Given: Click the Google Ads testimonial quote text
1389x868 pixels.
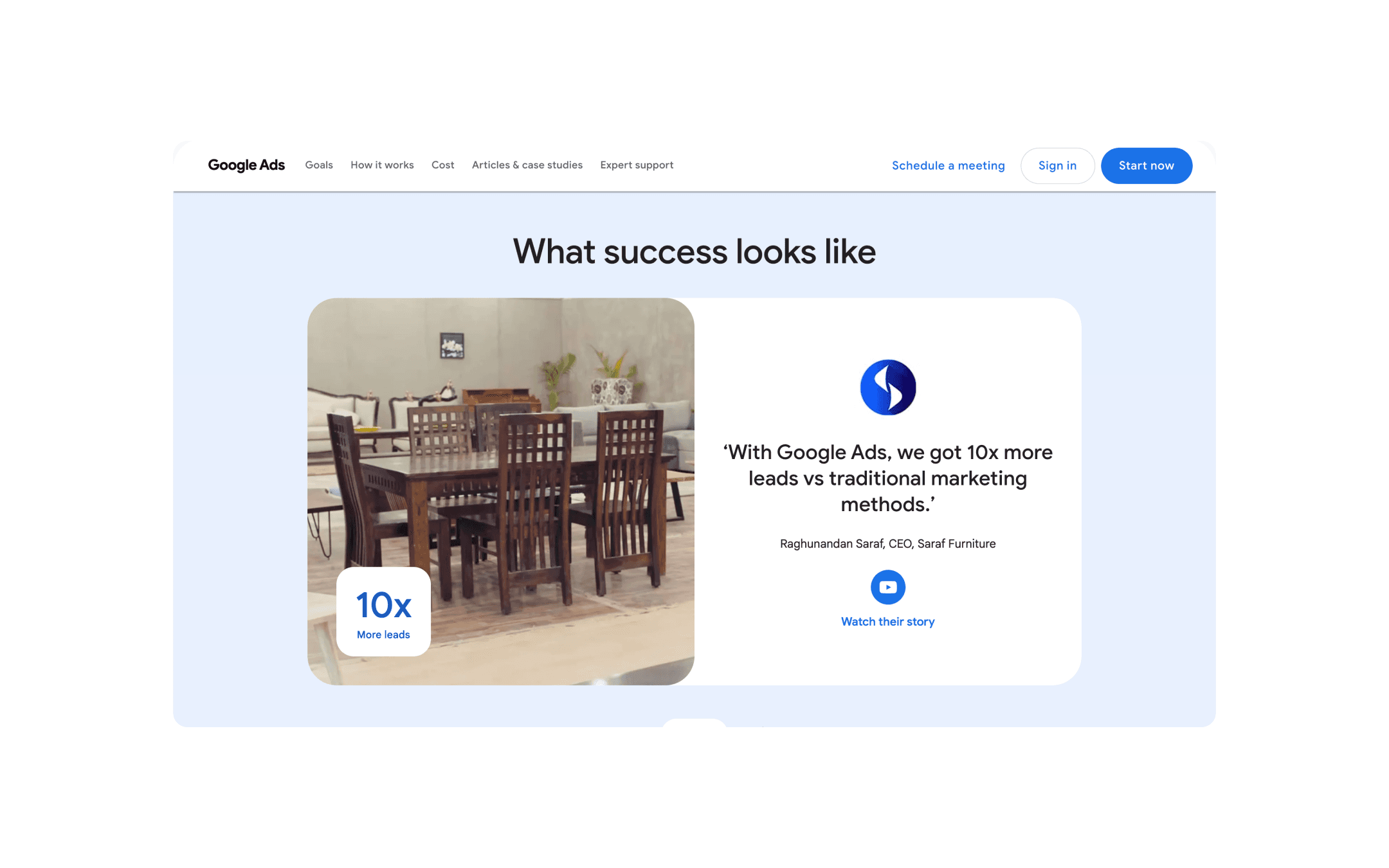Looking at the screenshot, I should click(887, 478).
